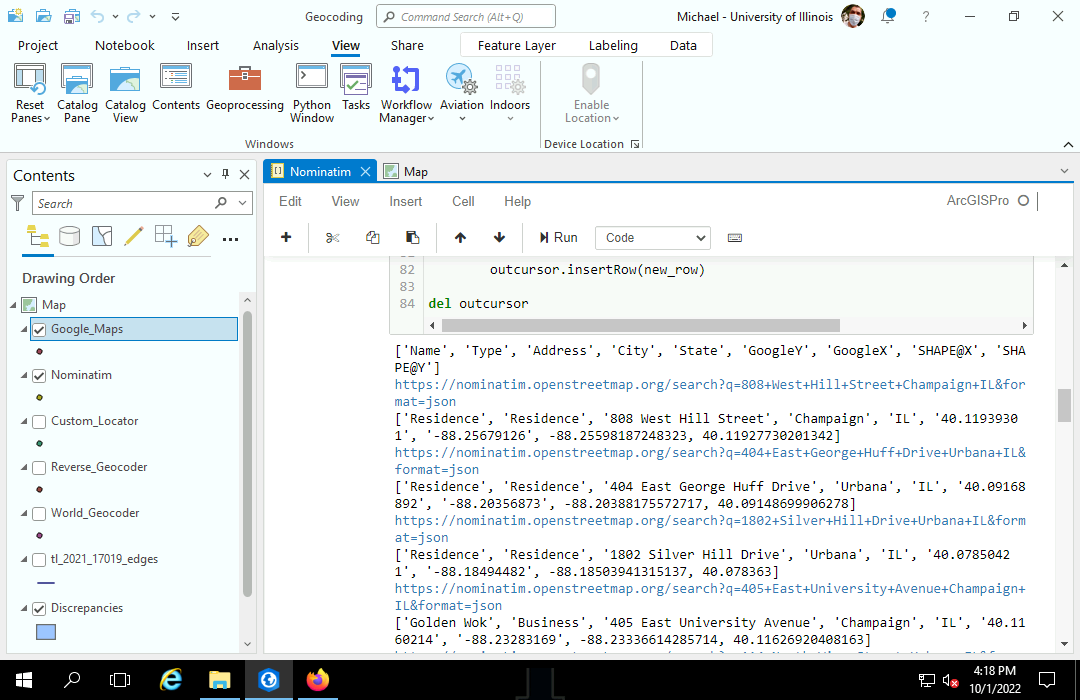Switch to the Analysis ribbon tab
The width and height of the screenshot is (1080, 700).
[275, 45]
